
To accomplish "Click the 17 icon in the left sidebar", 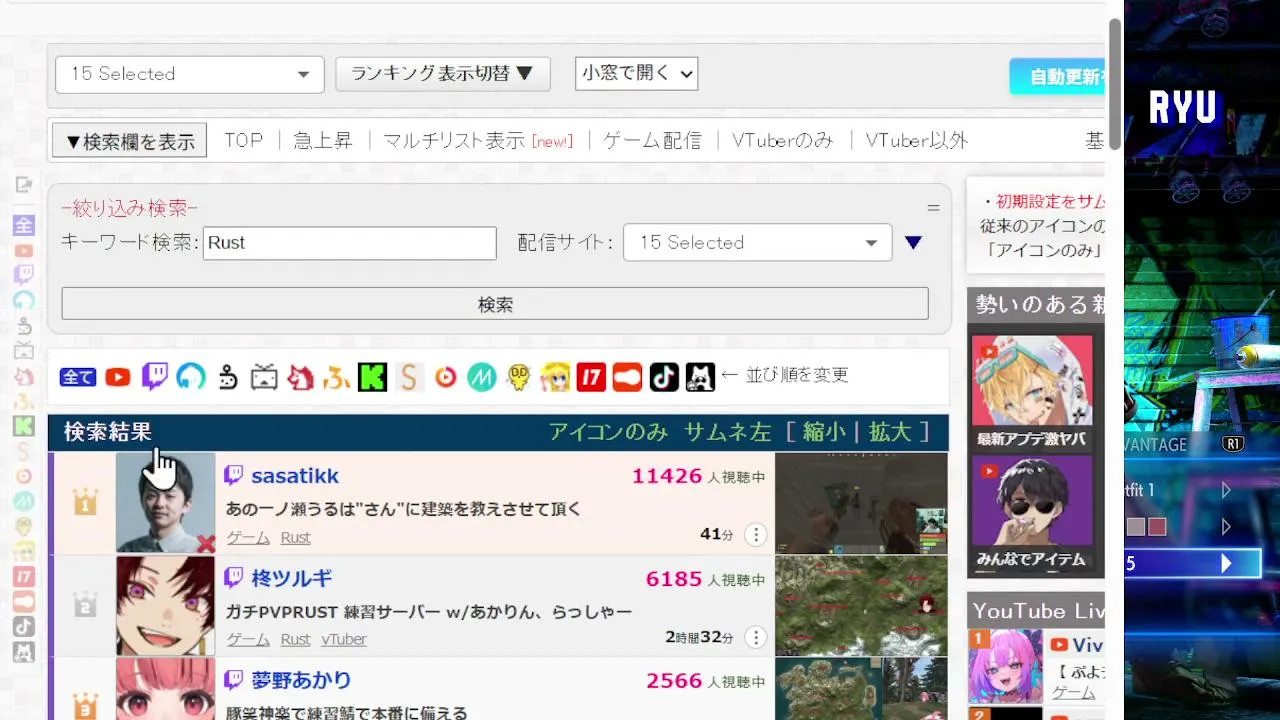I will tap(24, 577).
